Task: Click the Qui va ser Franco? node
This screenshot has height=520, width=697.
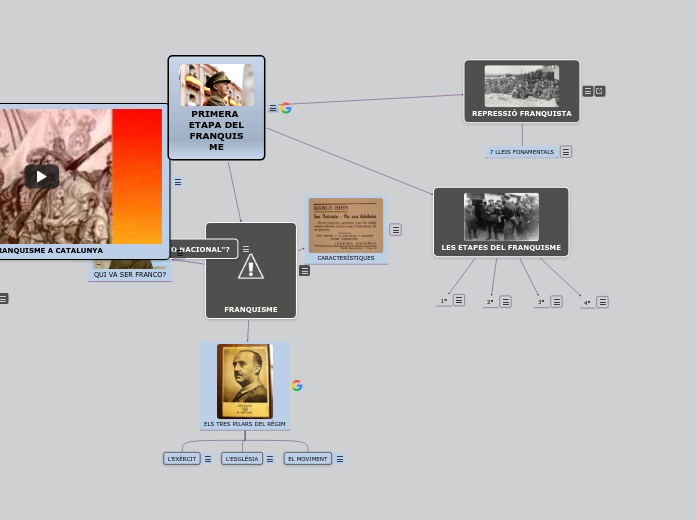Action: tap(130, 275)
